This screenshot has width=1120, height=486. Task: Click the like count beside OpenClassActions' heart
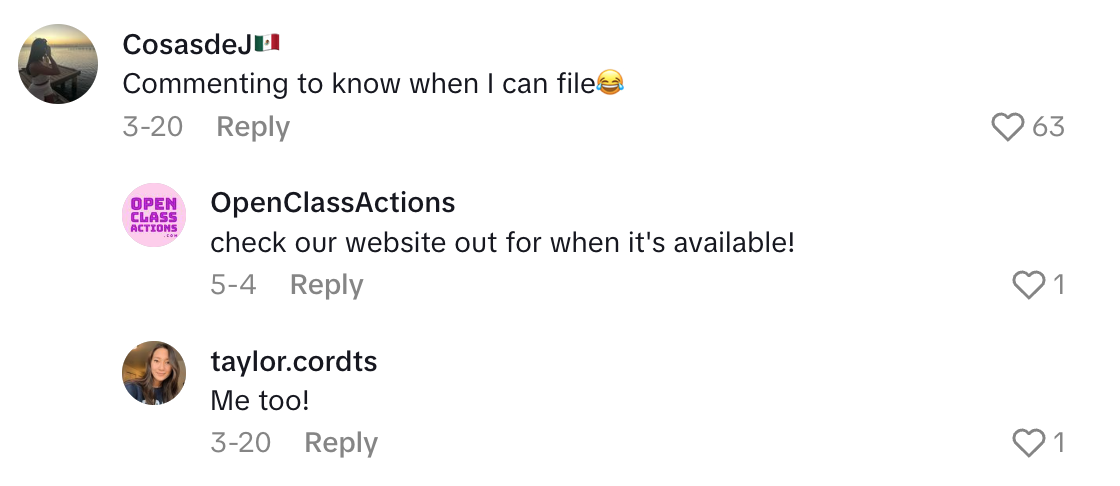[1057, 285]
